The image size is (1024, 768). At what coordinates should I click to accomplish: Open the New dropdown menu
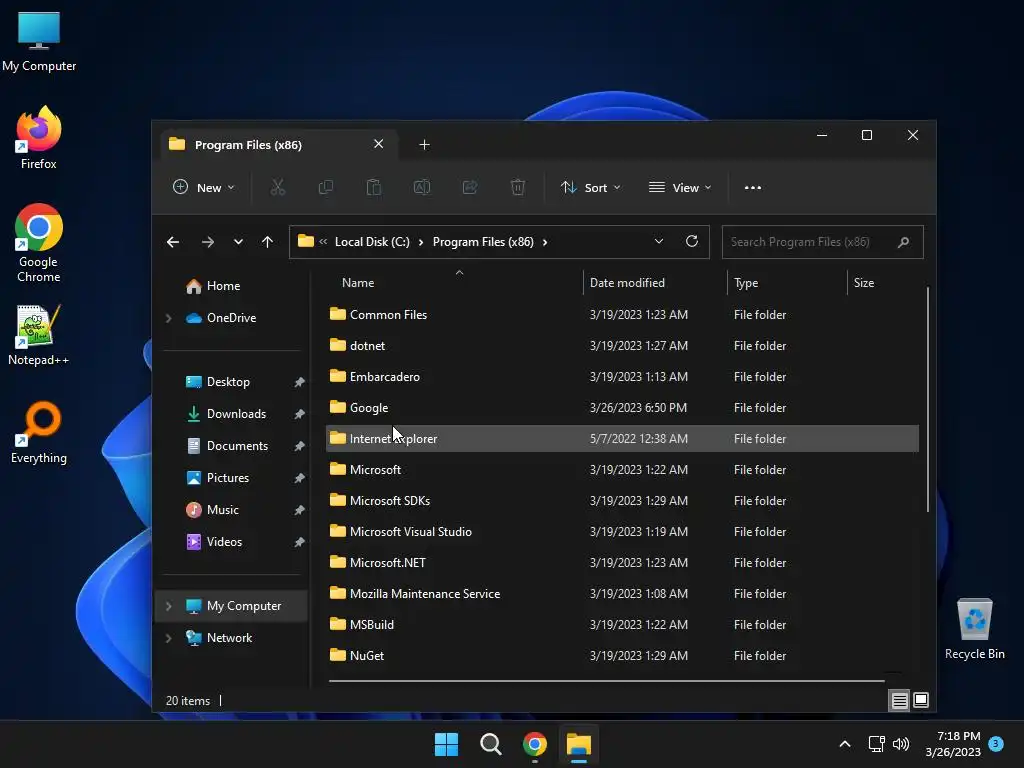pyautogui.click(x=203, y=187)
